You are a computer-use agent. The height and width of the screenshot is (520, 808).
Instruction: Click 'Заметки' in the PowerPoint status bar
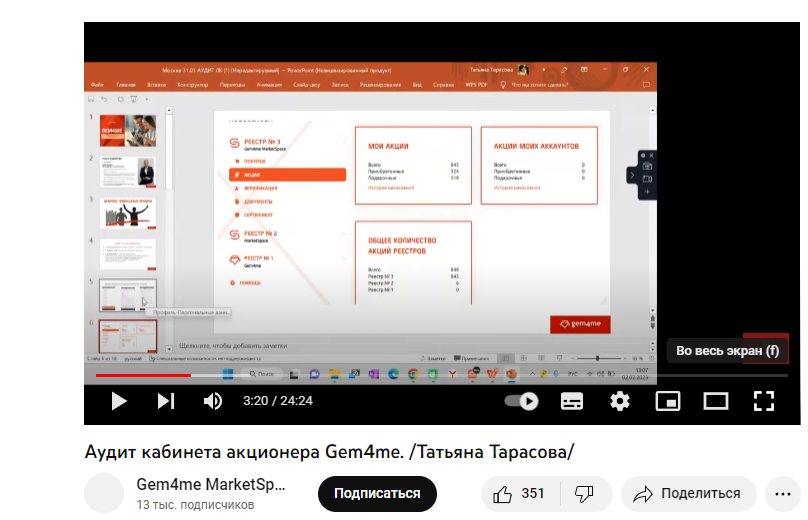[433, 358]
